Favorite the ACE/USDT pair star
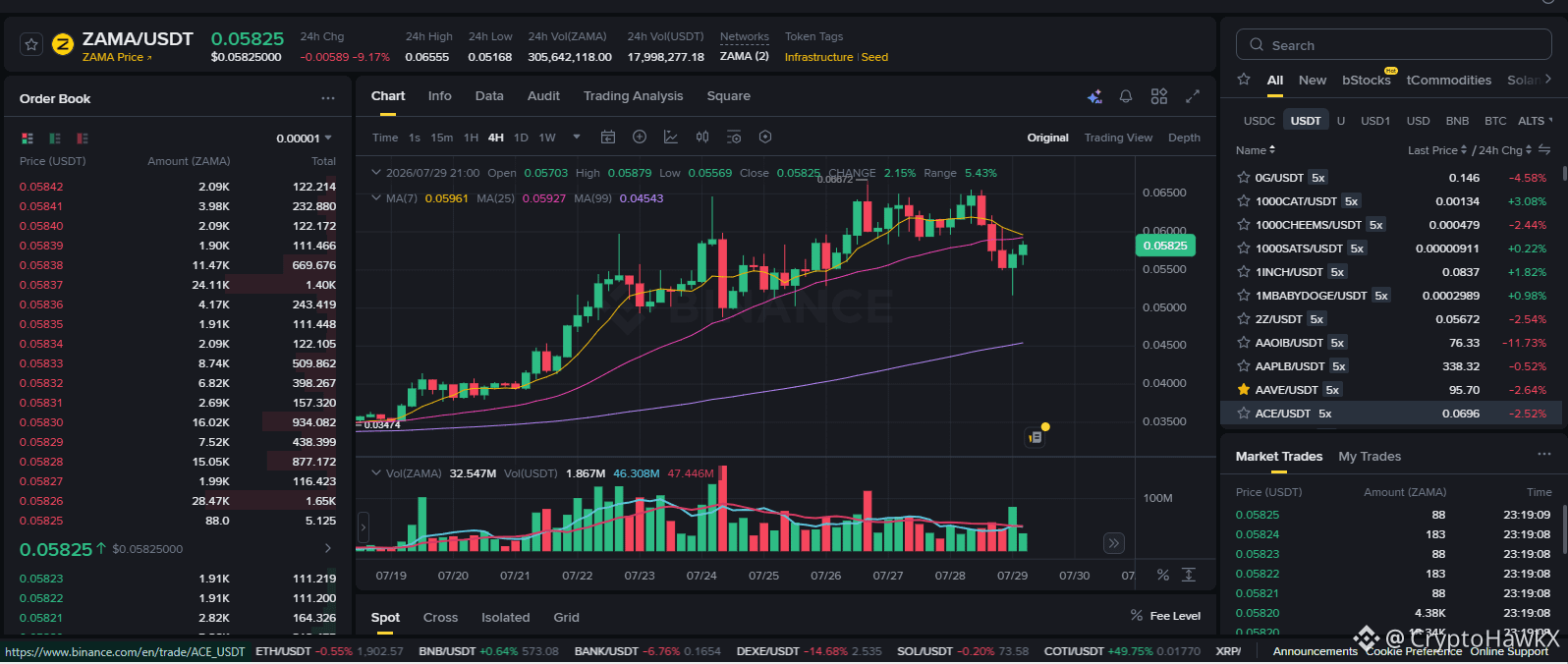Screen dimensions: 1568x664 coord(1244,414)
